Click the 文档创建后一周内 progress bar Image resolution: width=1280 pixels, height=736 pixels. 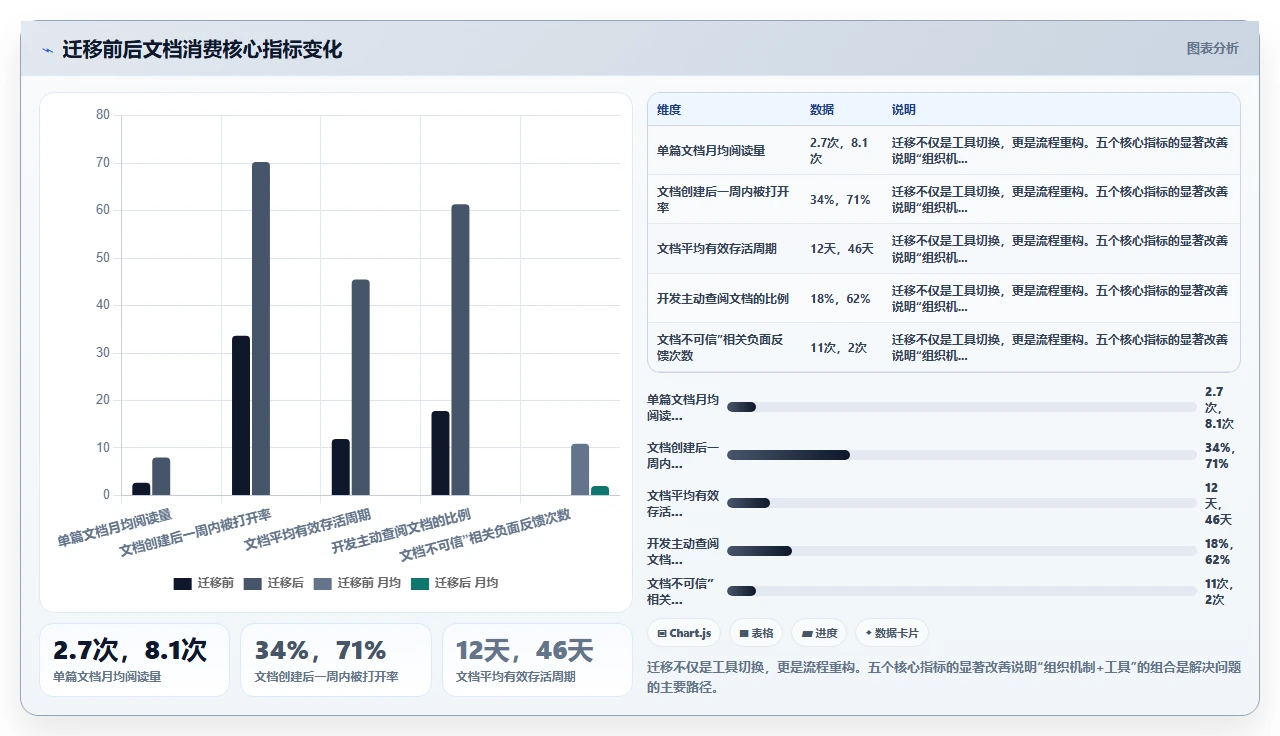[961, 455]
